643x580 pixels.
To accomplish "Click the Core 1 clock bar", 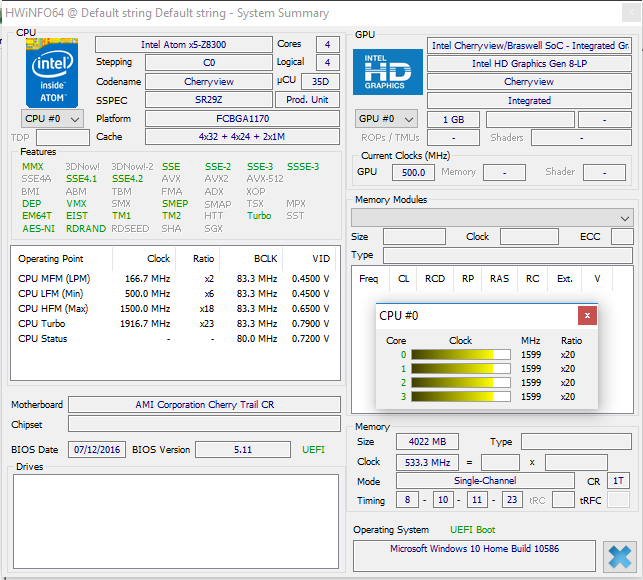I will pyautogui.click(x=461, y=369).
